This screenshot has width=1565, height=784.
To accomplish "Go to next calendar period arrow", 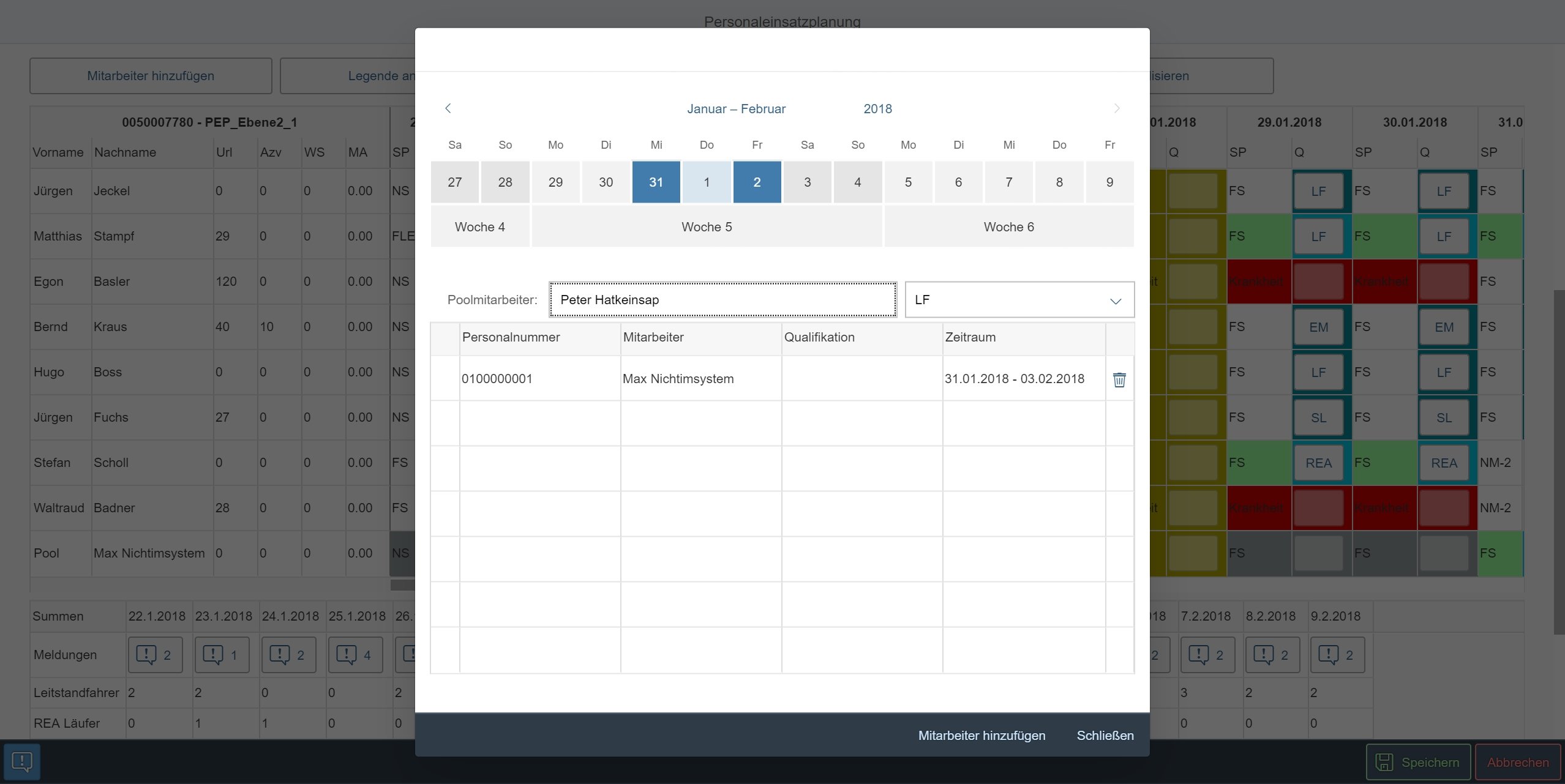I will click(1116, 108).
